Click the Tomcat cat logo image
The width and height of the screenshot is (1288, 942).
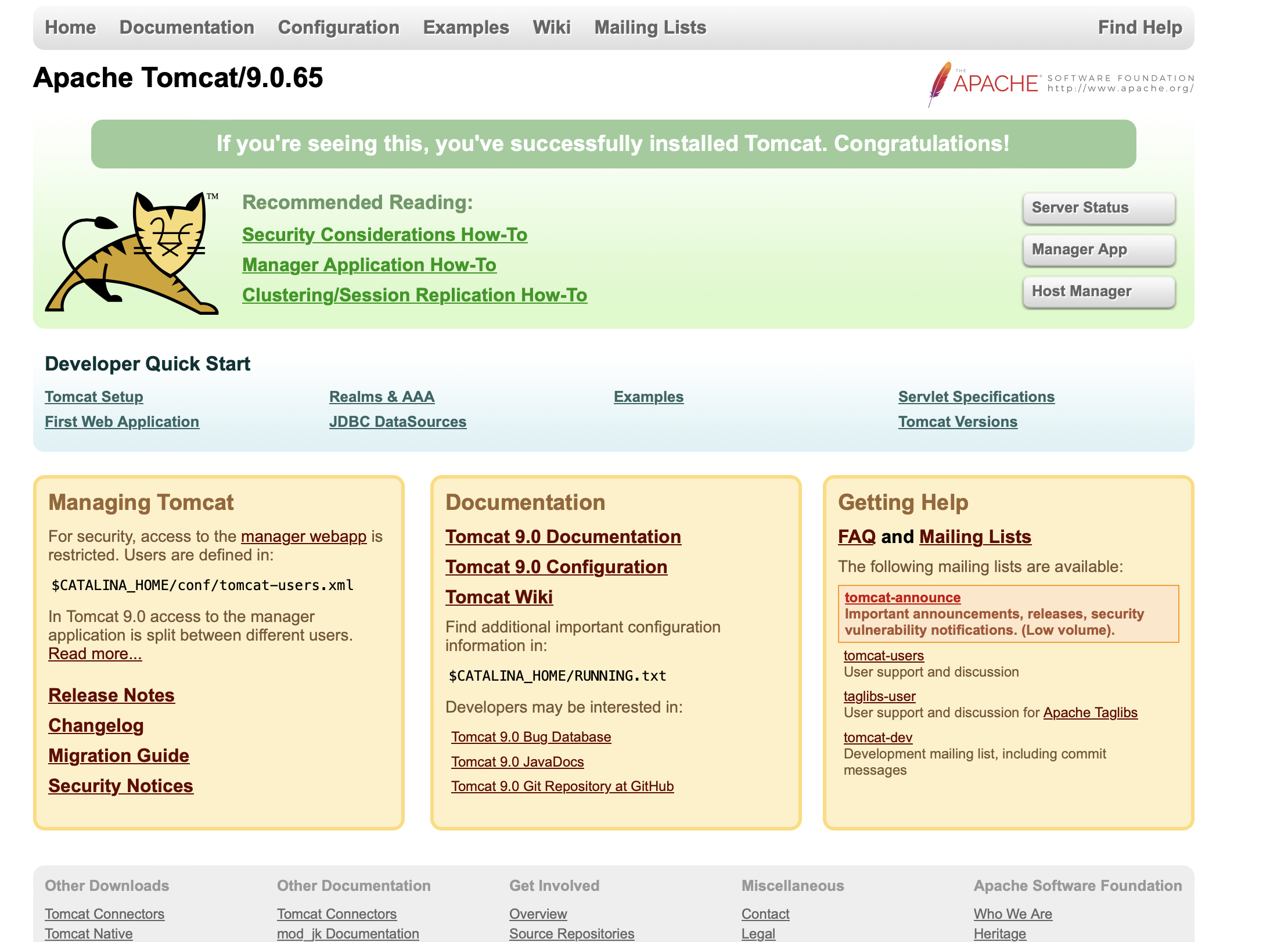click(x=132, y=253)
